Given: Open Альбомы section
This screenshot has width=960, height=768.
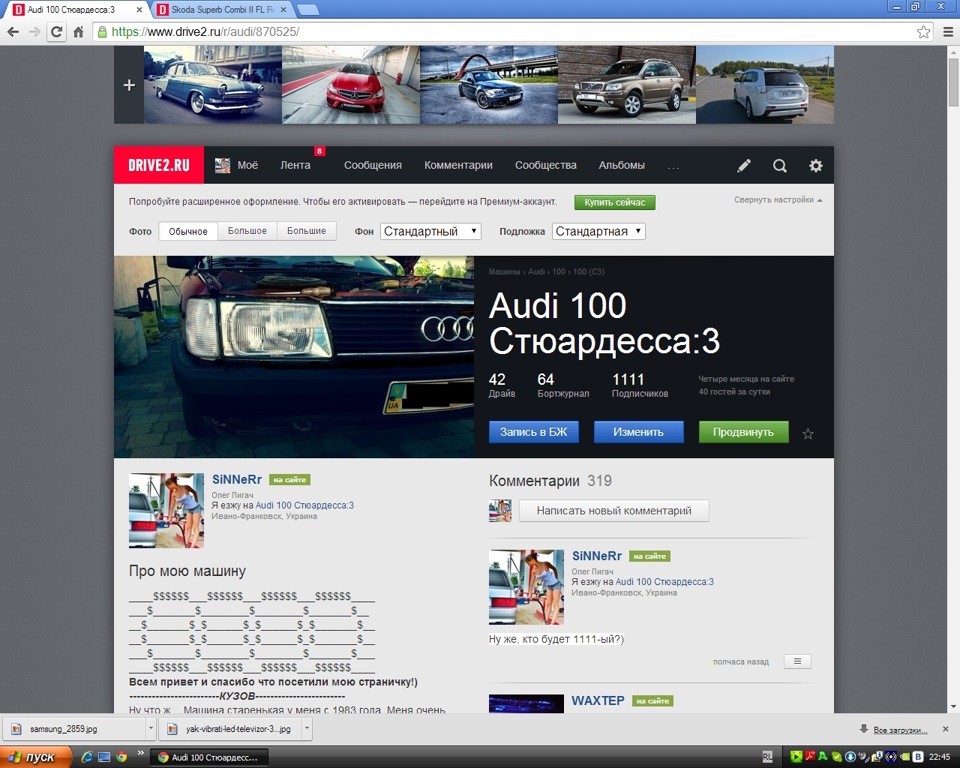Looking at the screenshot, I should (621, 165).
